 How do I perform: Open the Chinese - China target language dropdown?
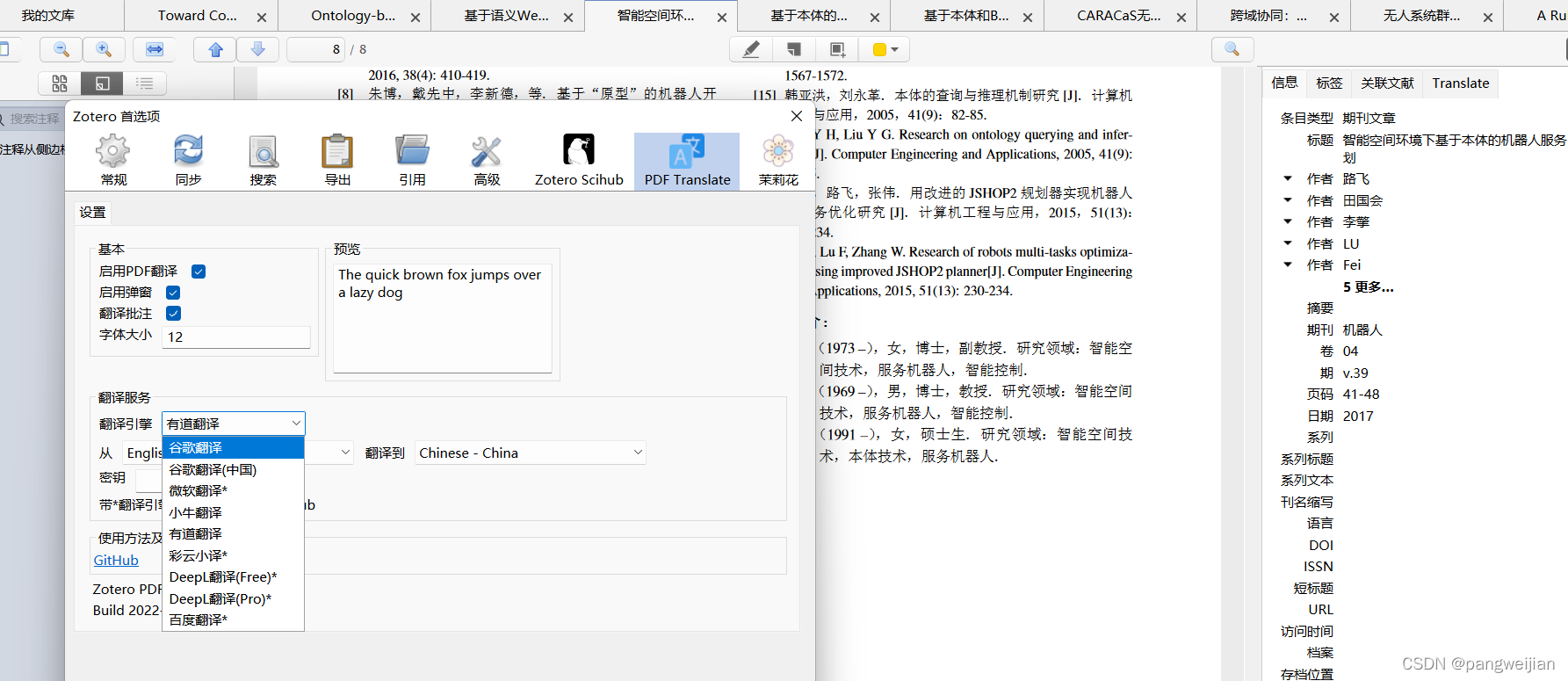click(x=531, y=453)
